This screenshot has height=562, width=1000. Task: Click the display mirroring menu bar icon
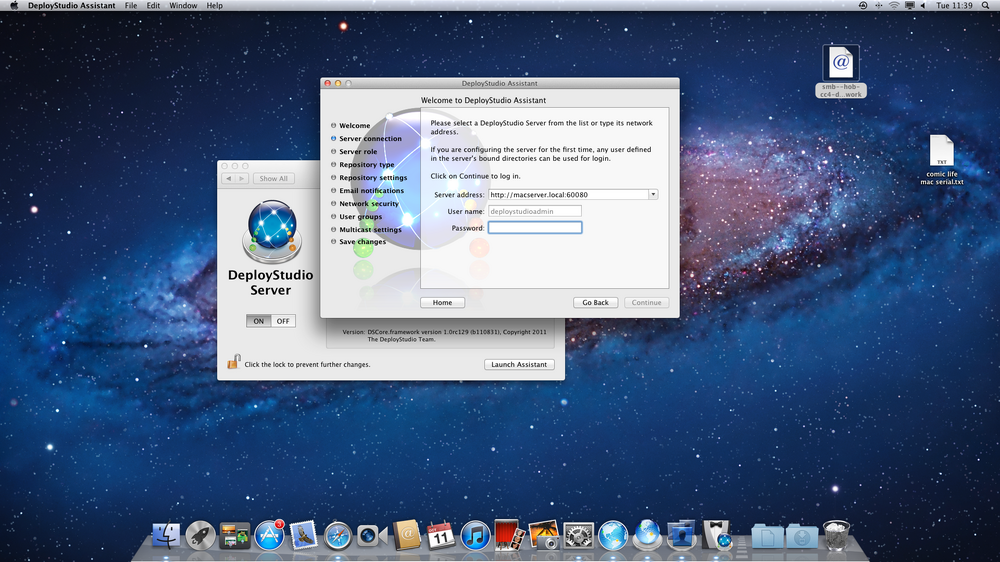(909, 6)
